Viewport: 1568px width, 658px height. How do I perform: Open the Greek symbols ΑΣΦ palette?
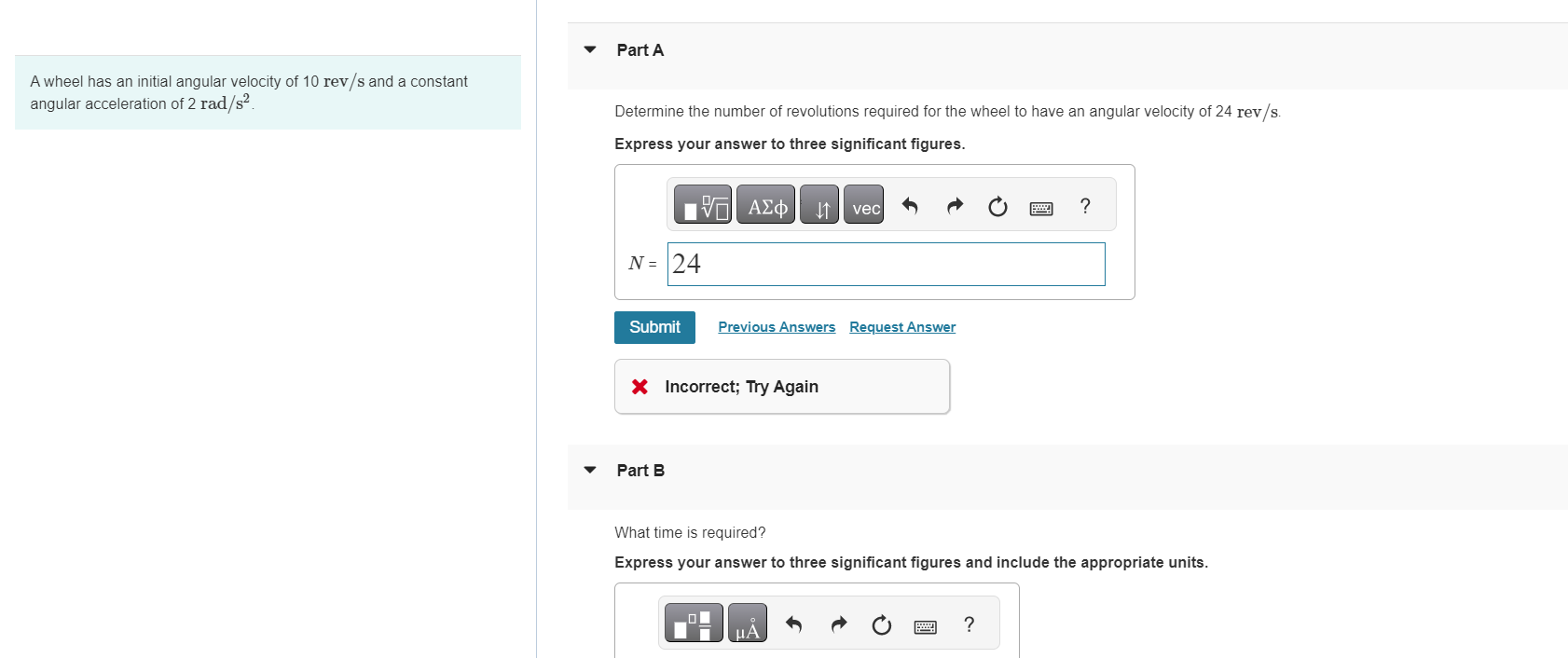766,206
